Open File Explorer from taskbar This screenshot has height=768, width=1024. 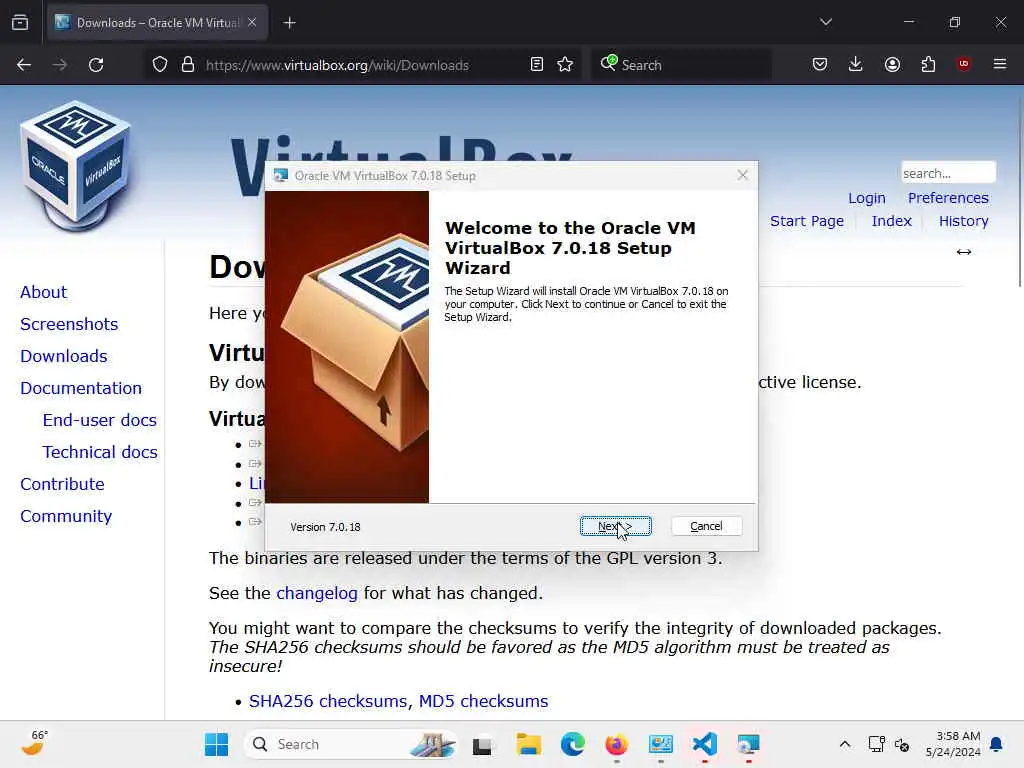point(528,744)
